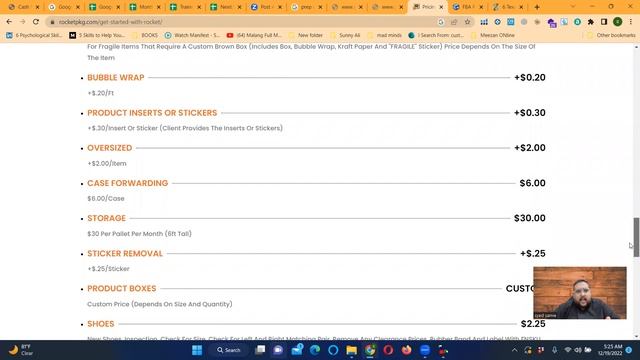The image size is (640, 360).
Task: Click the PRODUCT BOXES heading
Action: (122, 289)
